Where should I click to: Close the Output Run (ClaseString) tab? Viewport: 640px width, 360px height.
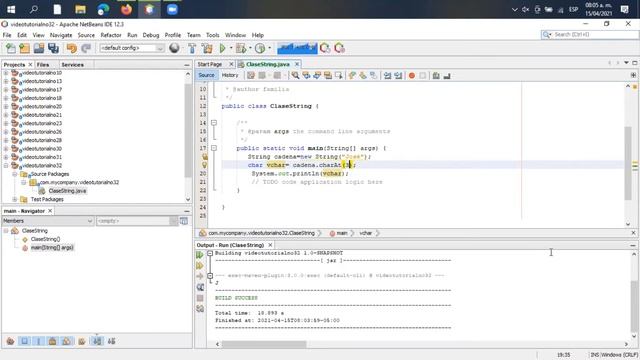pyautogui.click(x=270, y=245)
